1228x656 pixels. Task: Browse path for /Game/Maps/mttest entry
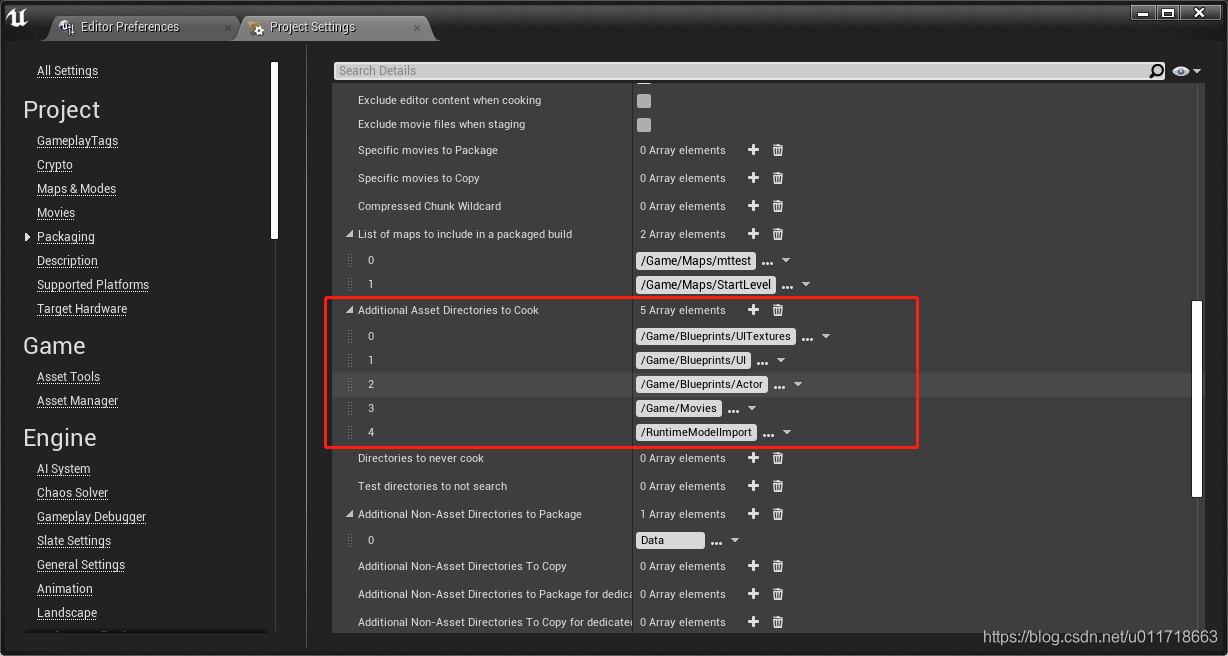767,262
